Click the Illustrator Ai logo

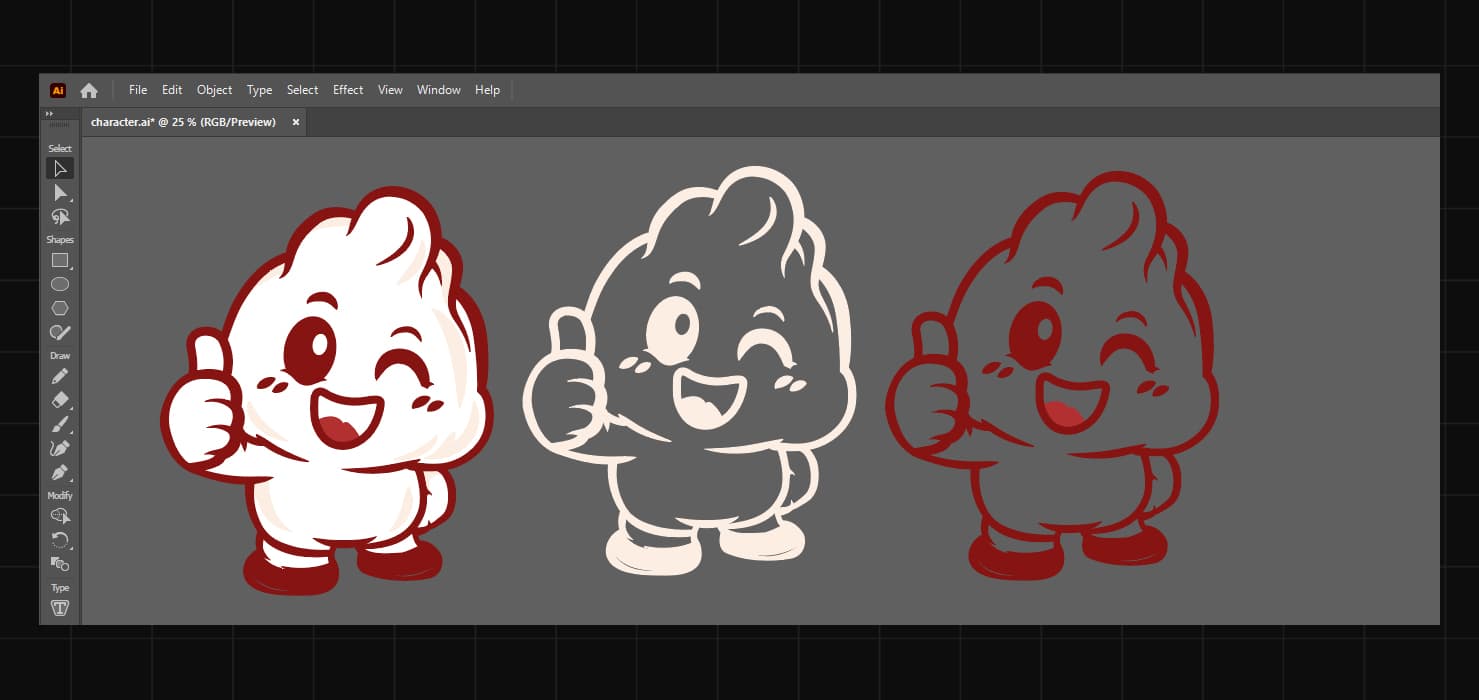point(58,90)
